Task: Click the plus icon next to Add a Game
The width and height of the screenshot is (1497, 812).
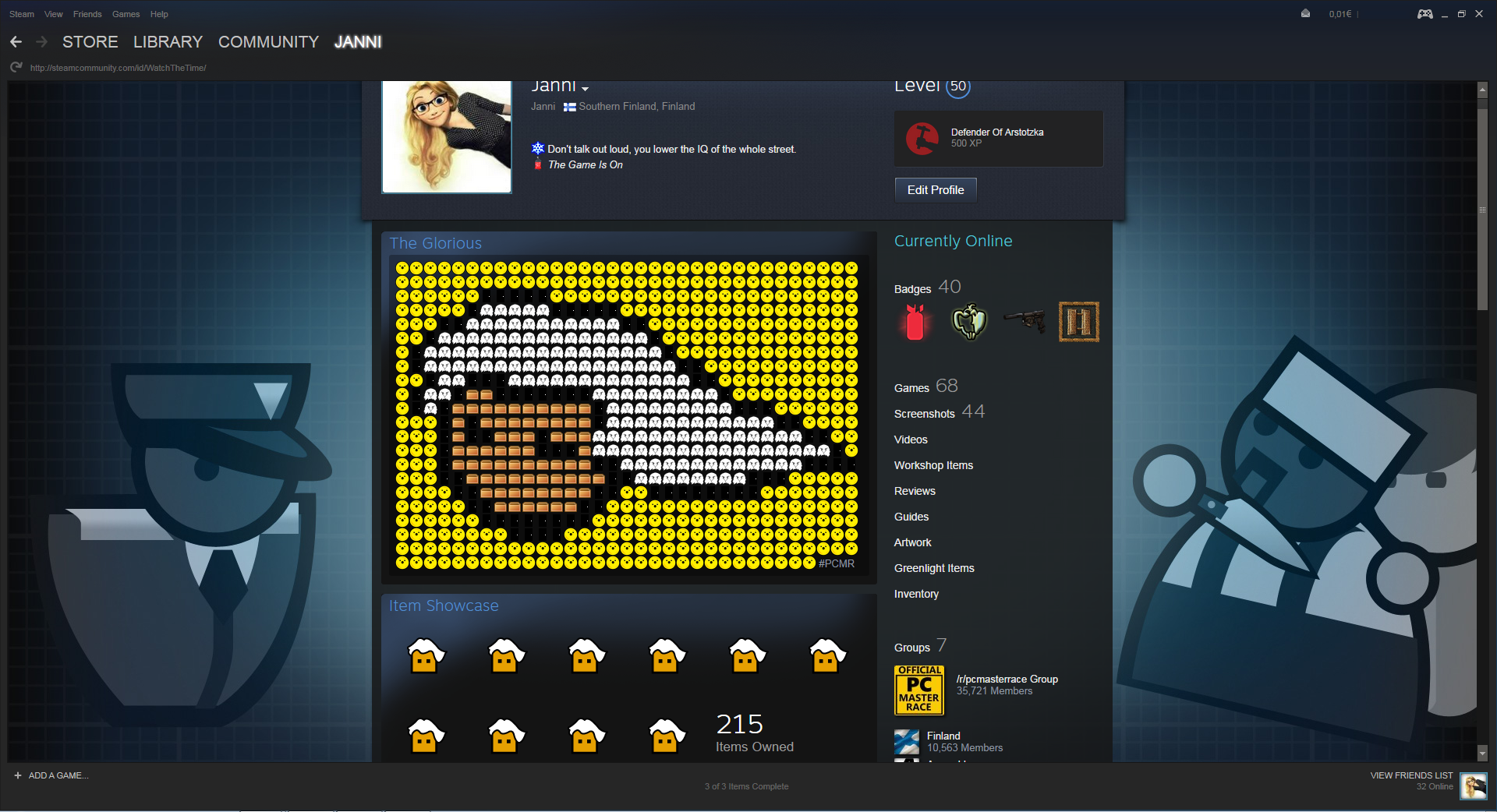Action: (18, 775)
